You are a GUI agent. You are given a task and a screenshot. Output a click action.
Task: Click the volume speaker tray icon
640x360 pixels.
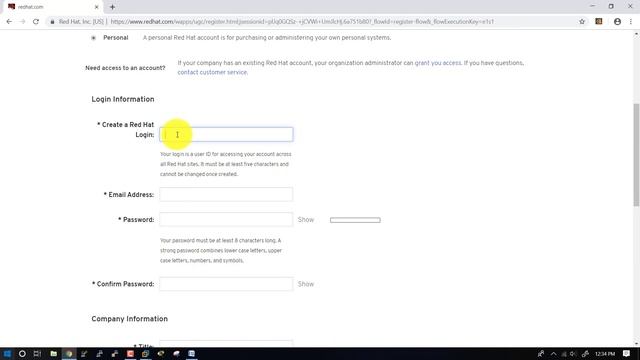click(x=573, y=354)
